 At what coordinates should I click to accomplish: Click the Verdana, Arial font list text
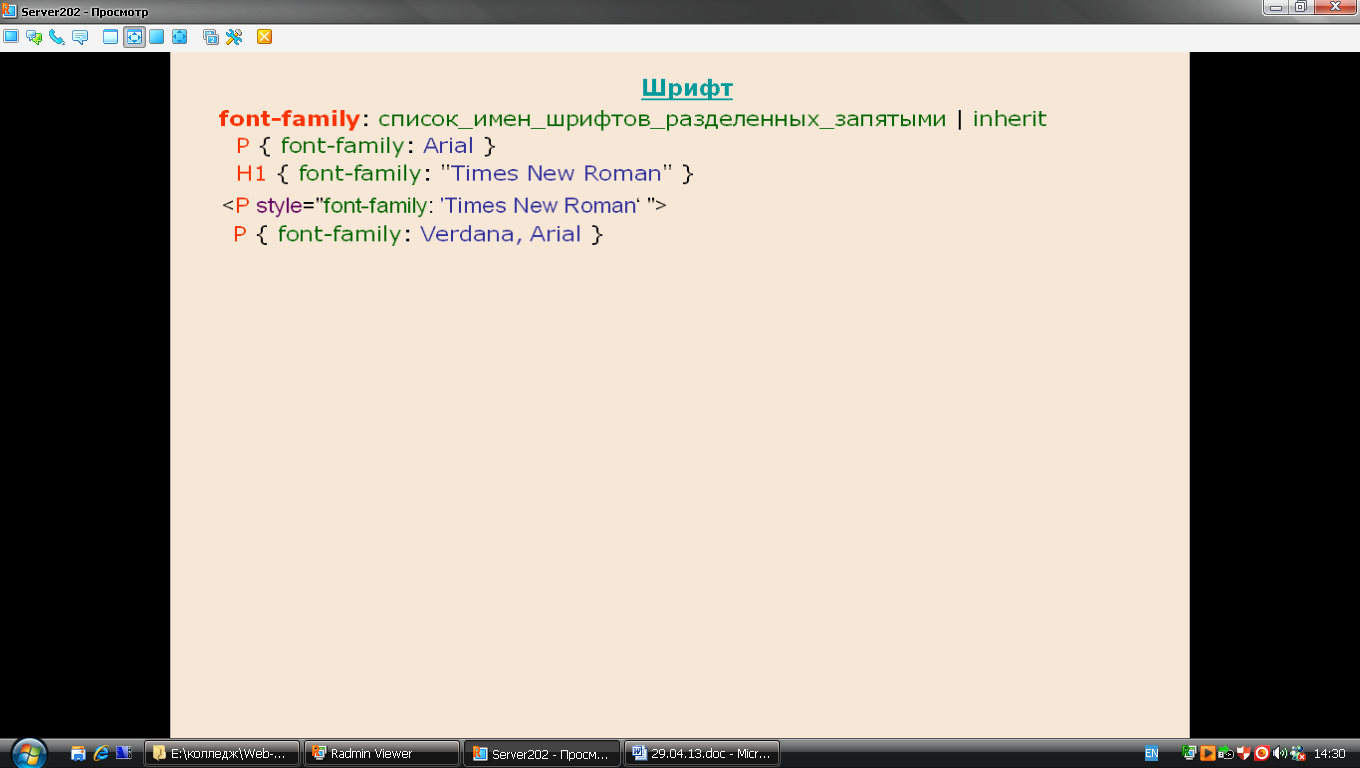coord(500,235)
